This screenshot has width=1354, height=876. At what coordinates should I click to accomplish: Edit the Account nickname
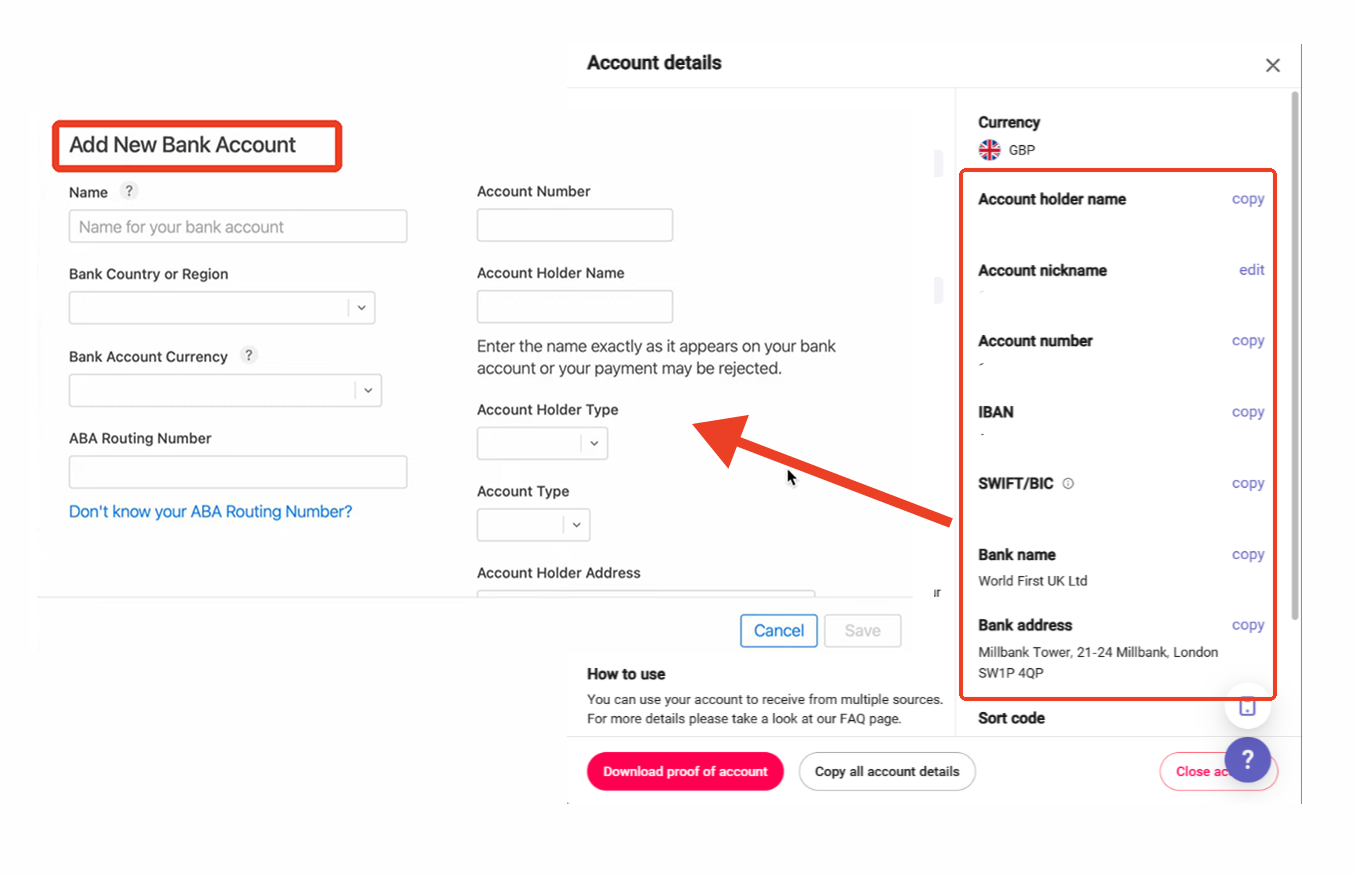1251,270
